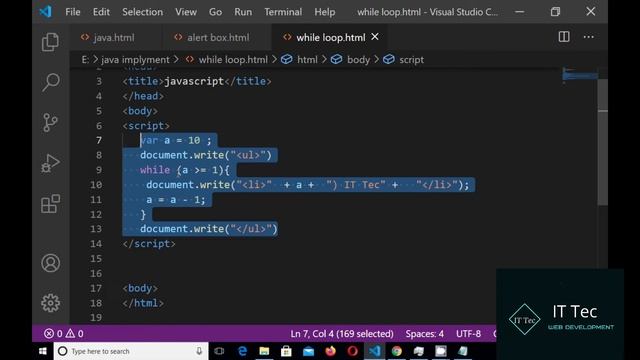Click the Type here to search box
640x360 pixels.
coord(131,351)
